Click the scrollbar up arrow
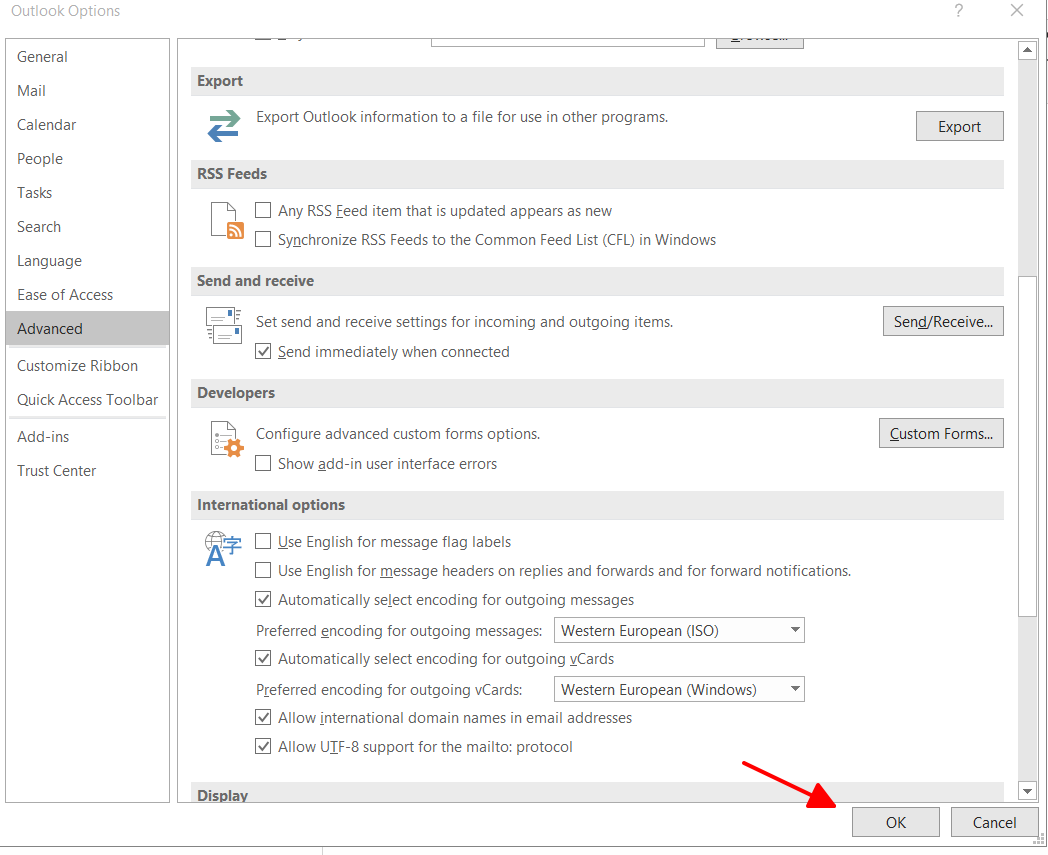1048x855 pixels. pyautogui.click(x=1027, y=50)
